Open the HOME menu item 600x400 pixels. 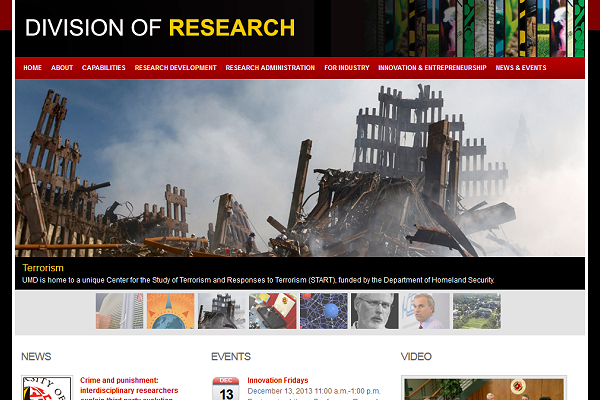[33, 68]
